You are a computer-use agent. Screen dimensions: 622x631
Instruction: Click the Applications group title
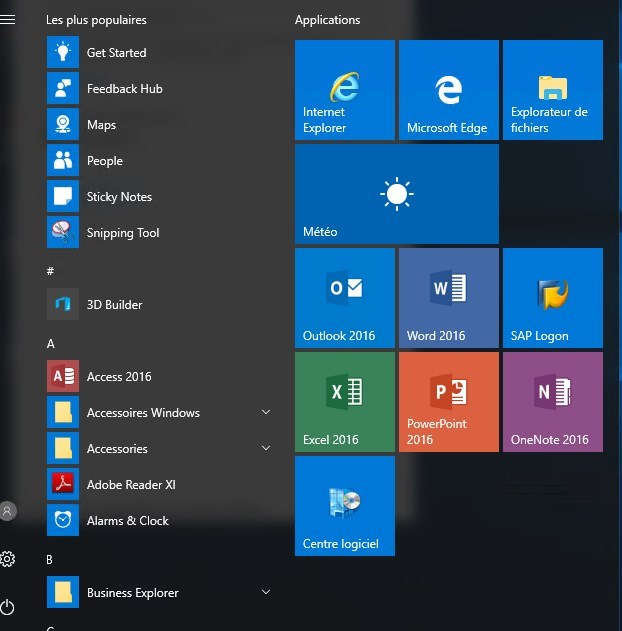[x=327, y=20]
